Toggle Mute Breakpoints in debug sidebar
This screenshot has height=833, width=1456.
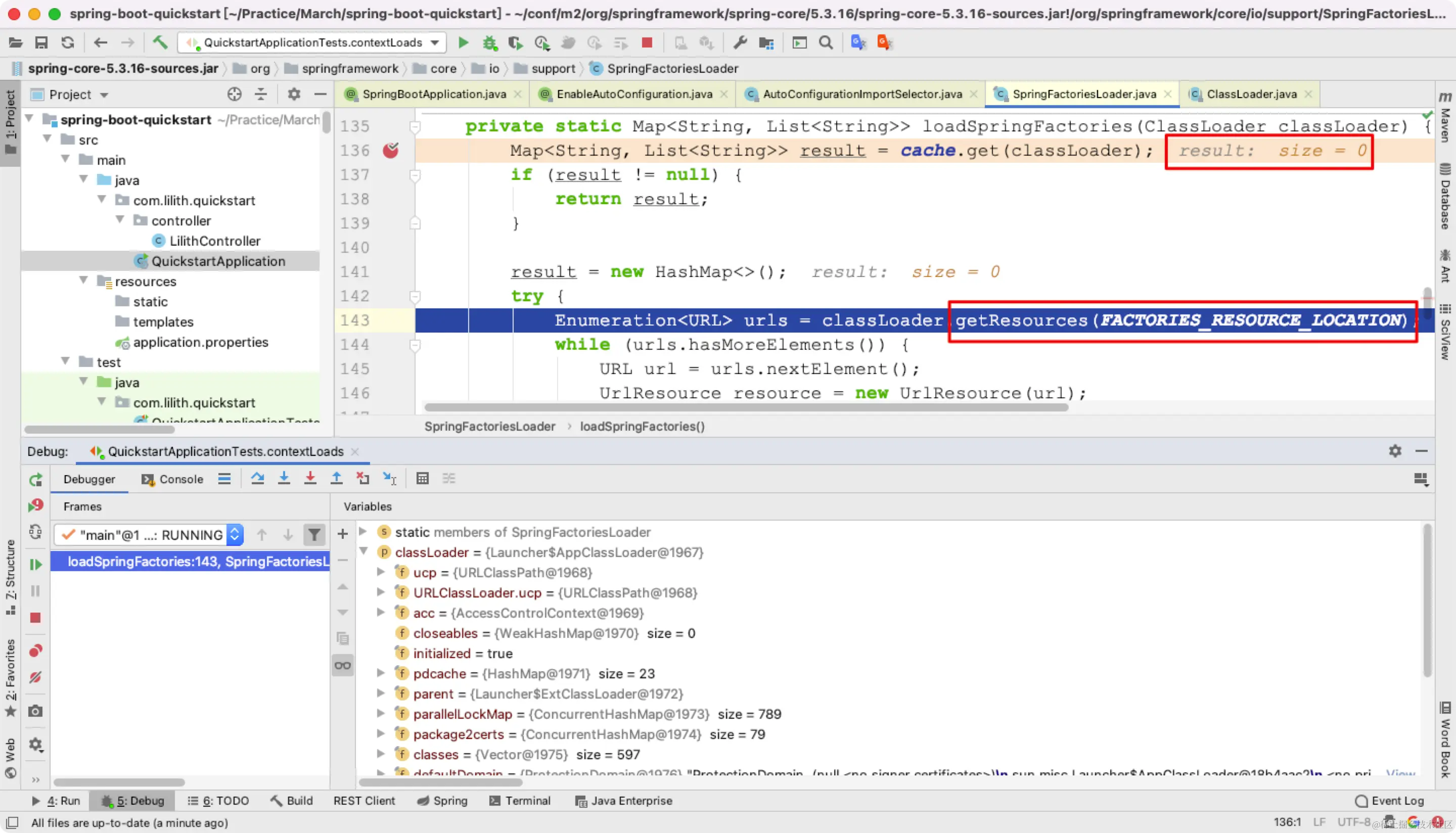pyautogui.click(x=35, y=678)
